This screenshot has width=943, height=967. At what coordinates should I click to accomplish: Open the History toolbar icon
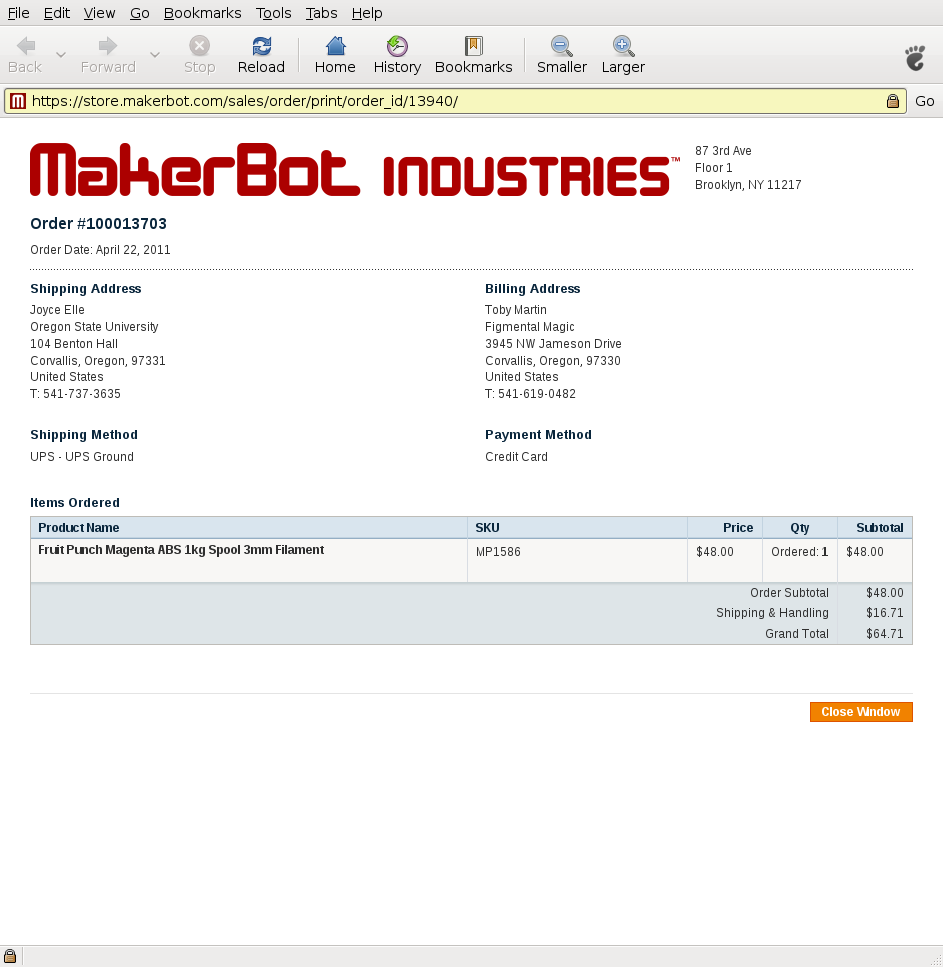point(397,46)
